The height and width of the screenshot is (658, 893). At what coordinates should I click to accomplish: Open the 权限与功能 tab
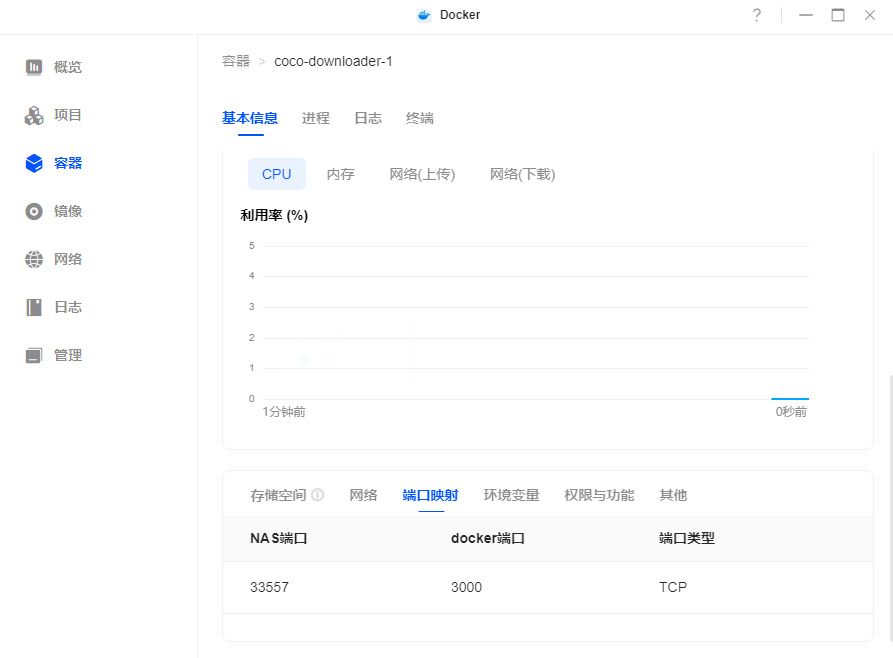599,495
